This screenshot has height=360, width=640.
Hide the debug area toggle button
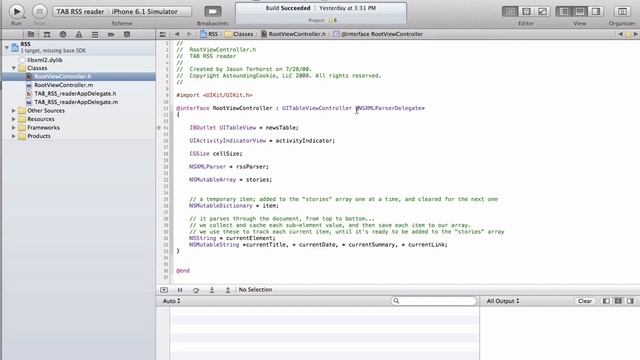[164, 290]
